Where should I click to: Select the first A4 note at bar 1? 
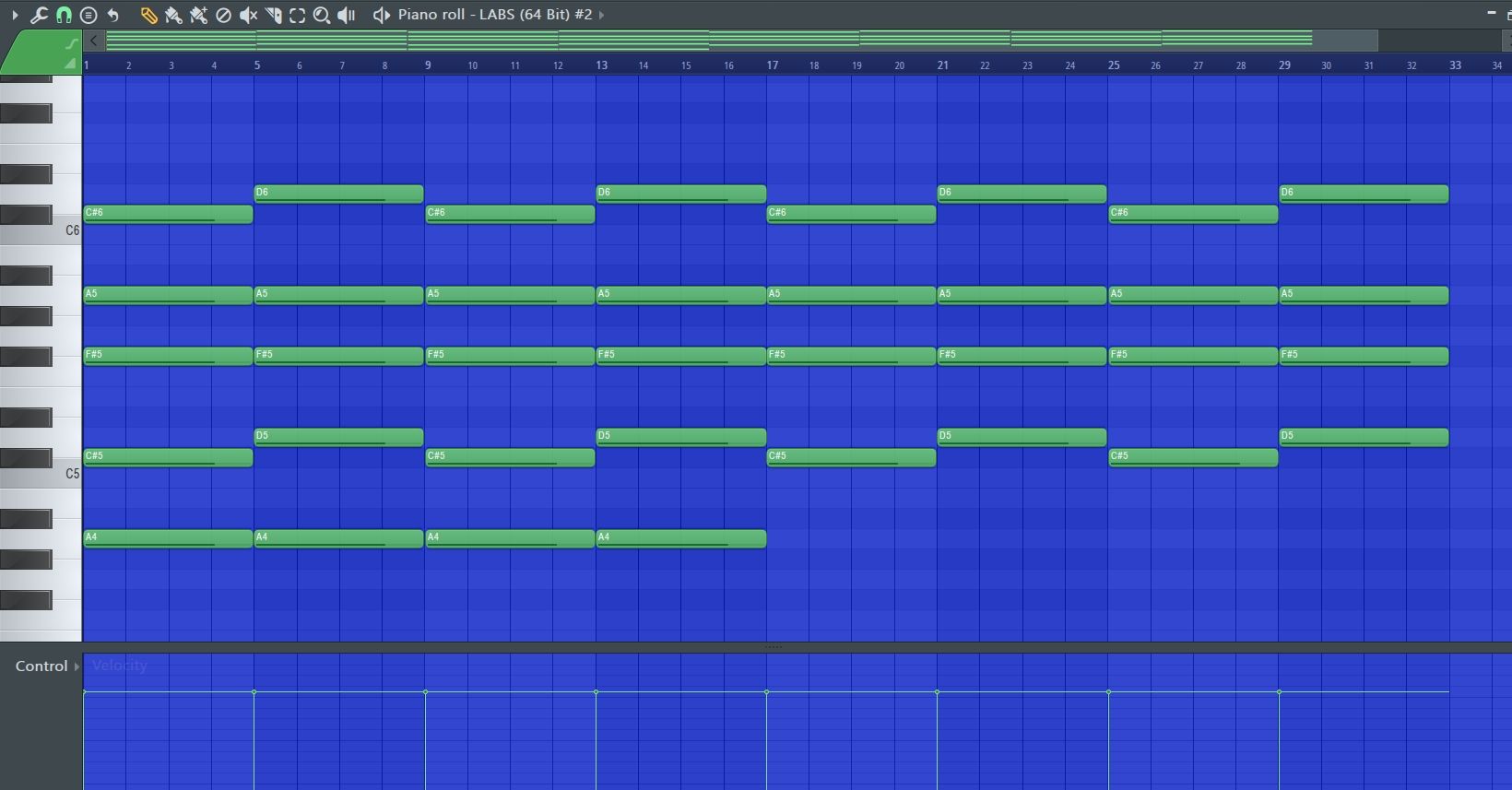click(168, 538)
